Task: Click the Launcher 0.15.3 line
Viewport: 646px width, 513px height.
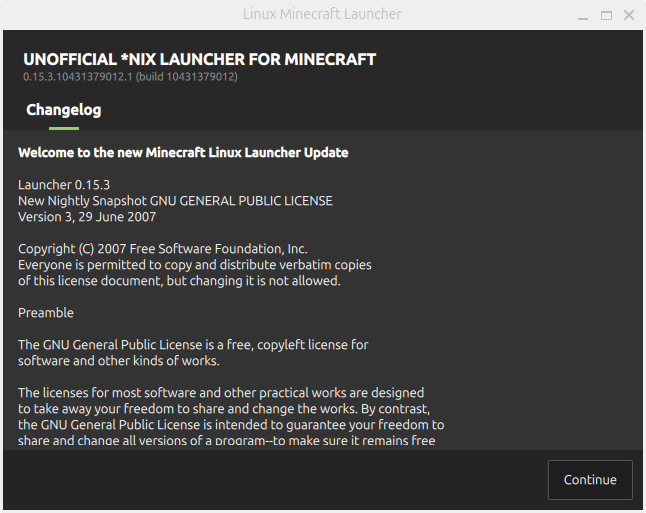Action: coord(64,185)
